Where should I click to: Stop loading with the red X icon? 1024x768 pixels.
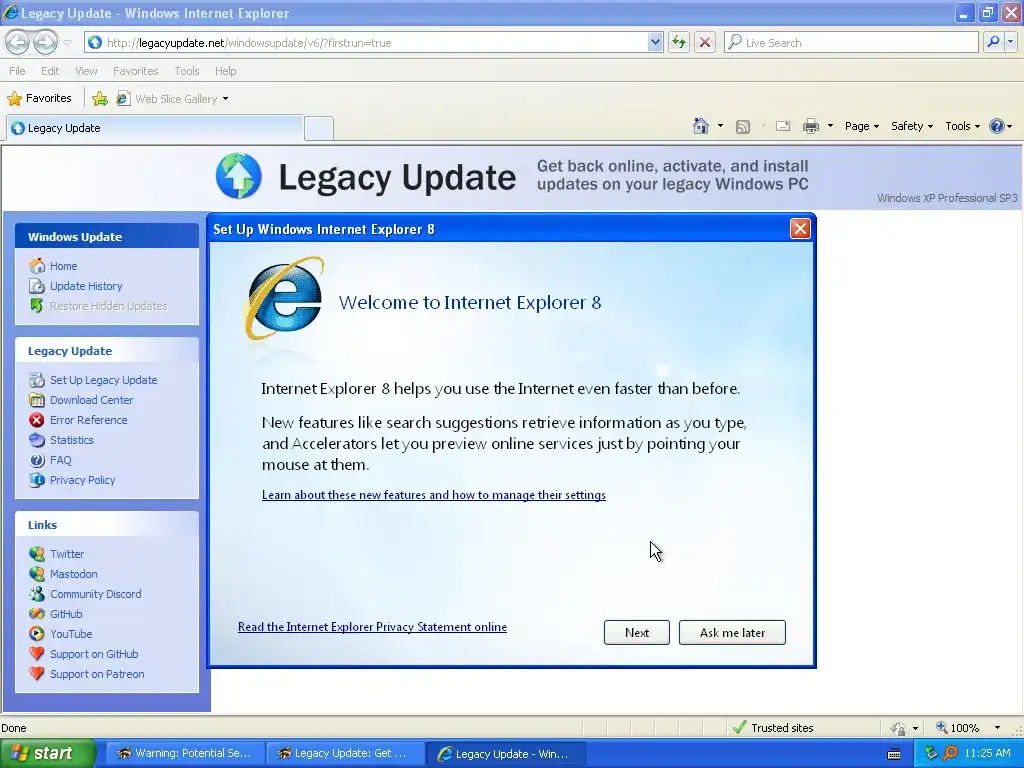pos(705,42)
